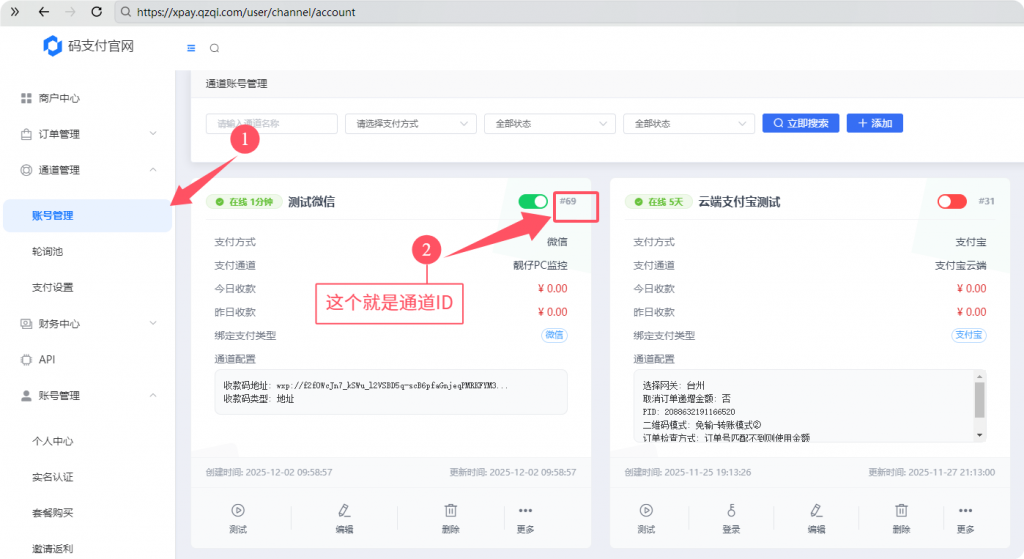Open the header search magnifier icon

(x=214, y=48)
